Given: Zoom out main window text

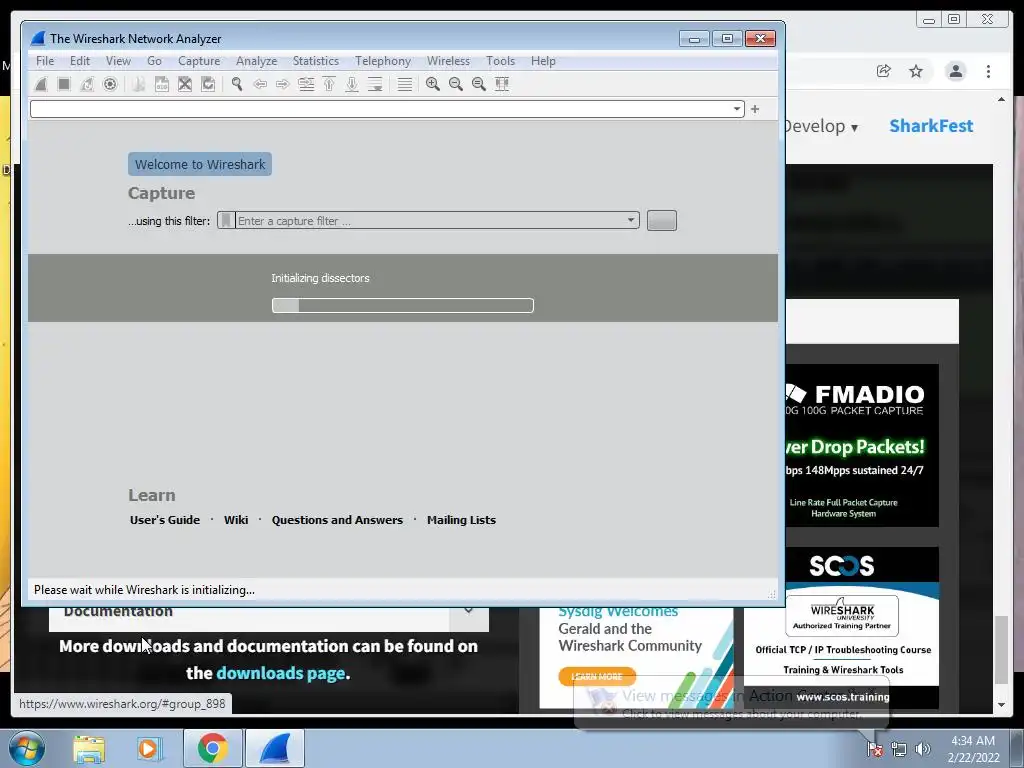Looking at the screenshot, I should (x=456, y=84).
